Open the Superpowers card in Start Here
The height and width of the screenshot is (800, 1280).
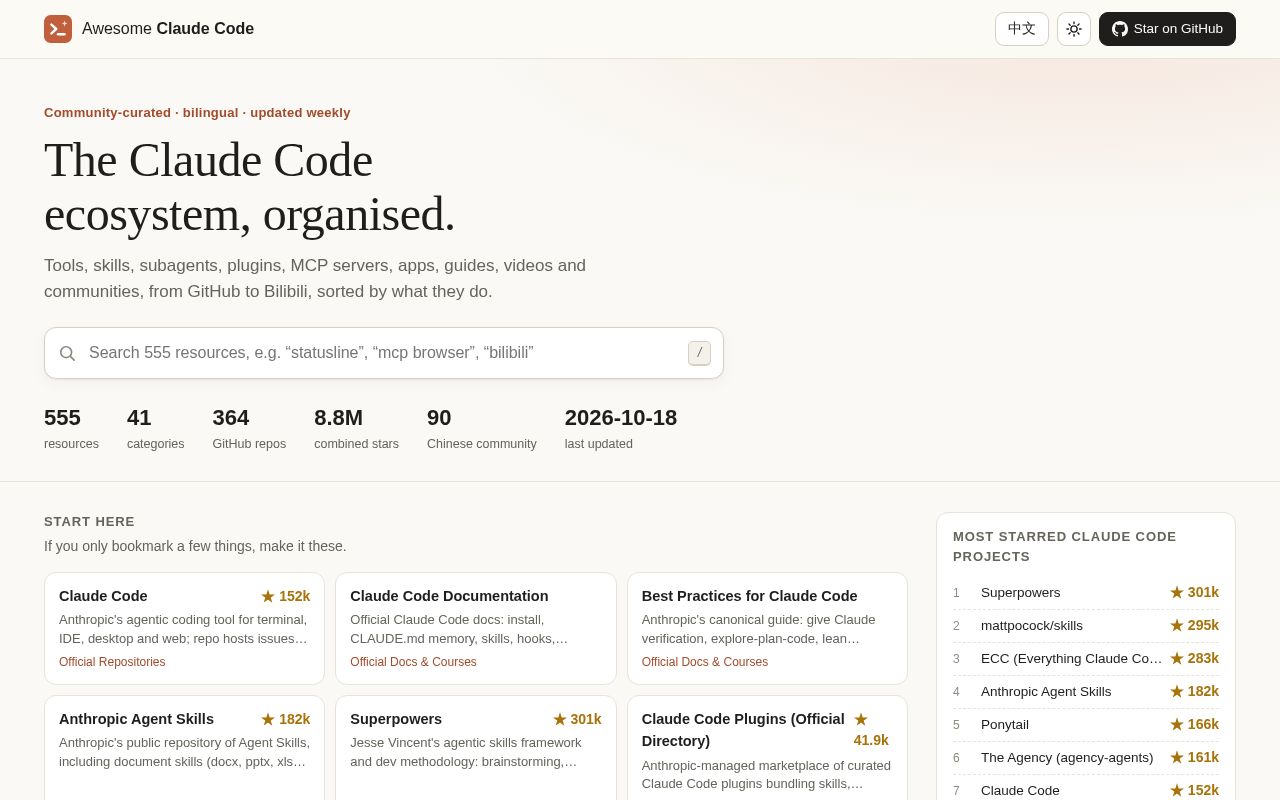point(476,748)
